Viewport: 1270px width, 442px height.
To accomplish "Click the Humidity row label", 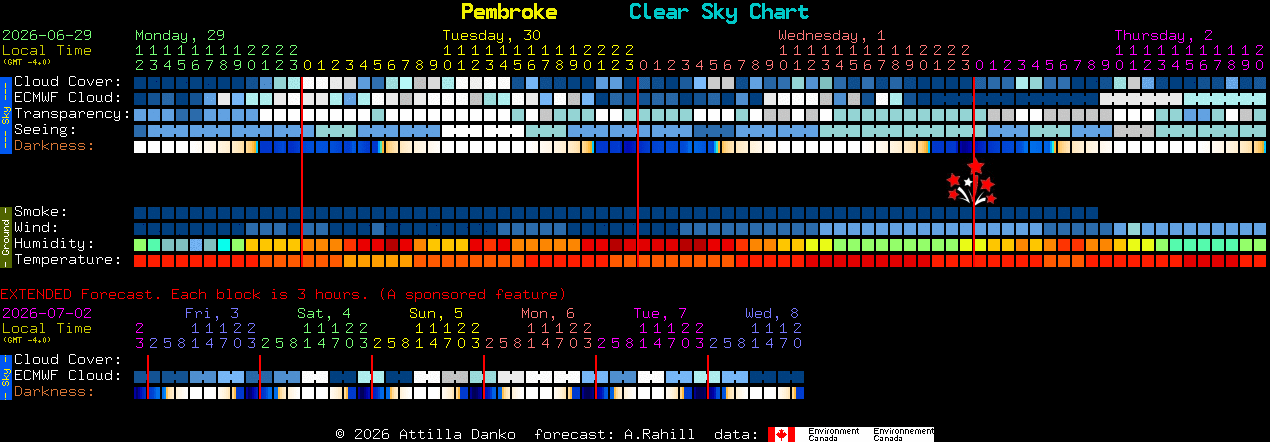I will click(x=54, y=244).
